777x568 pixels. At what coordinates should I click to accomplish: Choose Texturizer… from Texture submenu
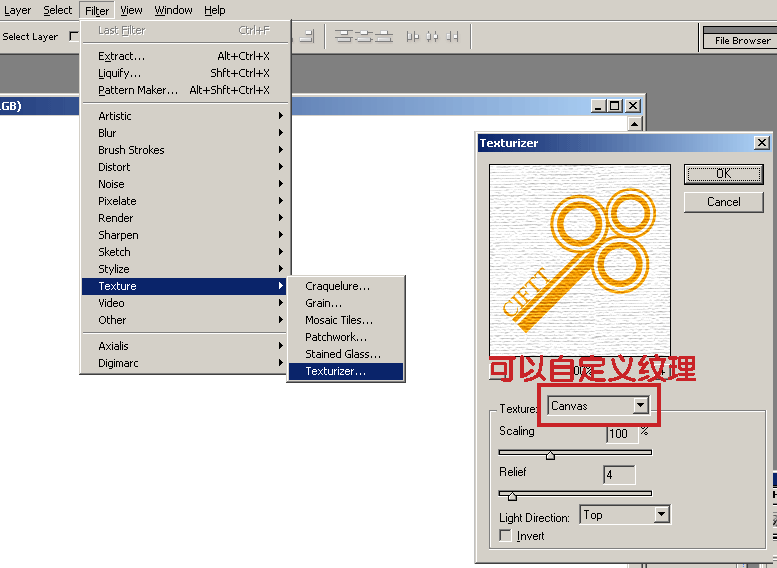346,371
